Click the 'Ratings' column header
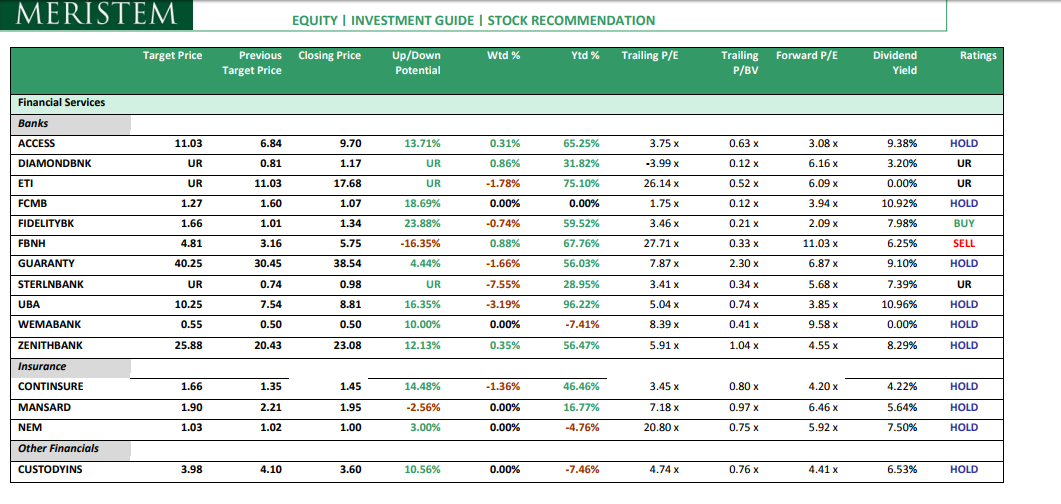Image resolution: width=1061 pixels, height=504 pixels. click(978, 55)
